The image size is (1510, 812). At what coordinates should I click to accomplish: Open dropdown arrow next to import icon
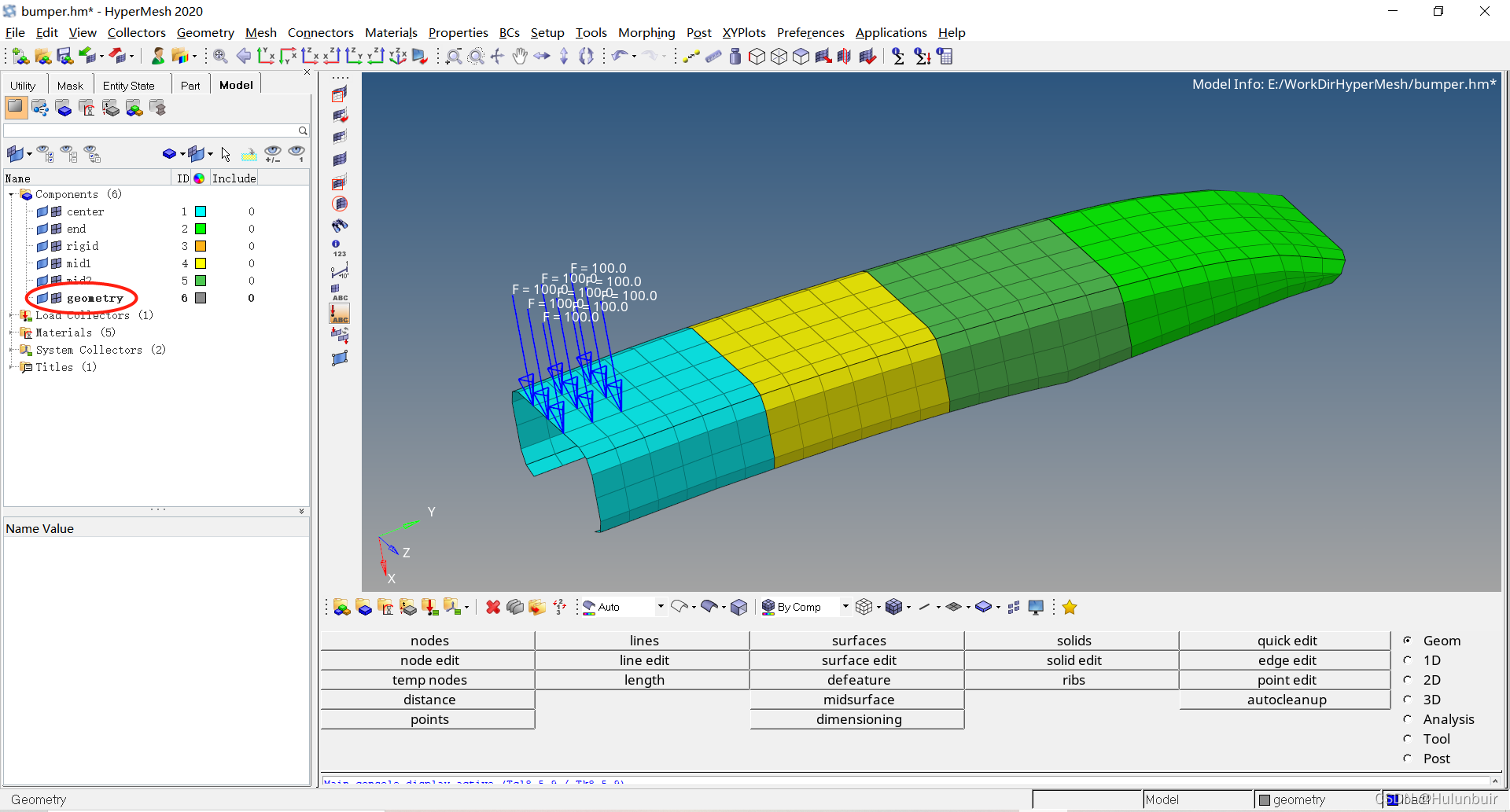[x=102, y=57]
